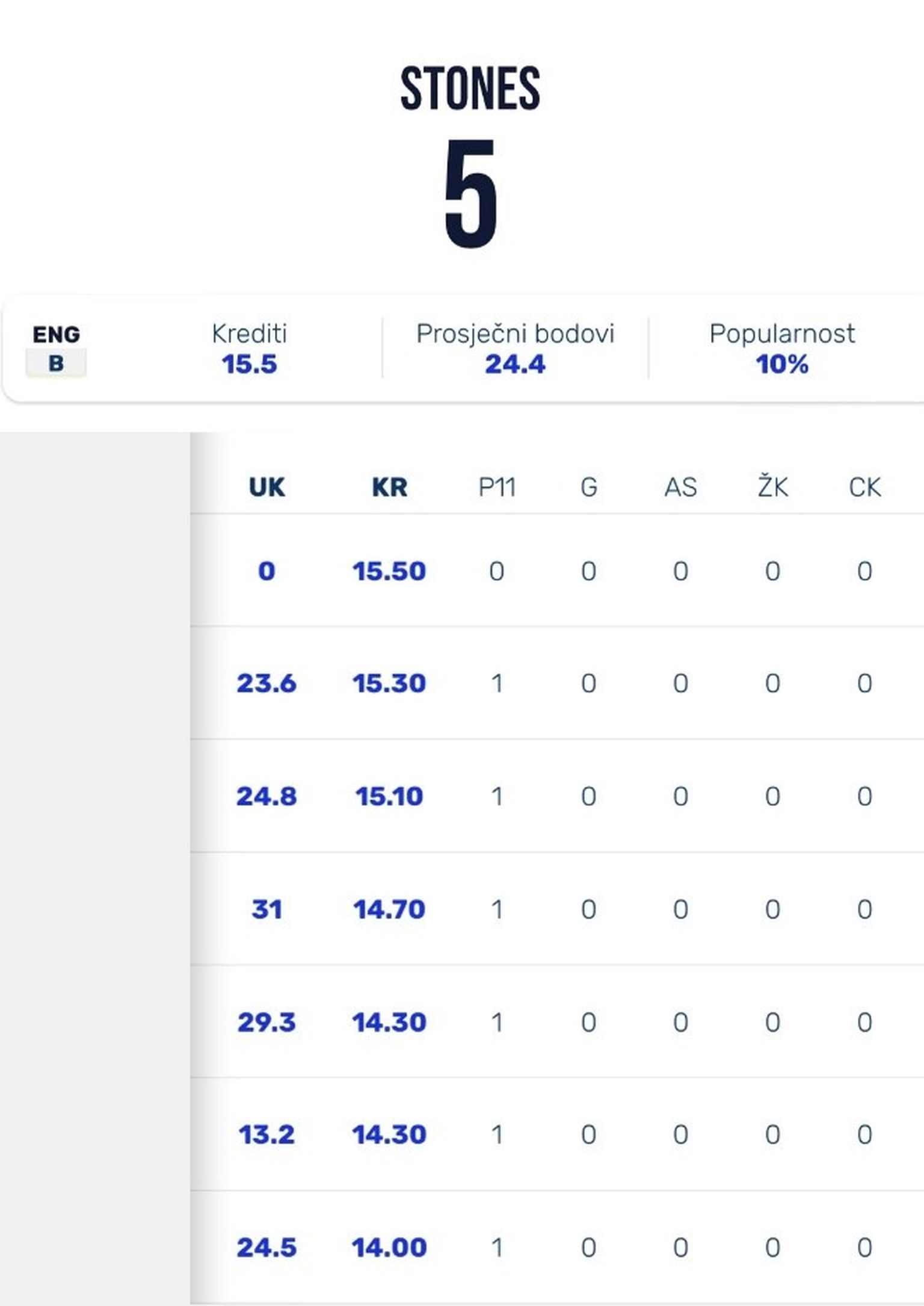Click the 14.00 credits value
The height and width of the screenshot is (1306, 924).
[389, 1248]
